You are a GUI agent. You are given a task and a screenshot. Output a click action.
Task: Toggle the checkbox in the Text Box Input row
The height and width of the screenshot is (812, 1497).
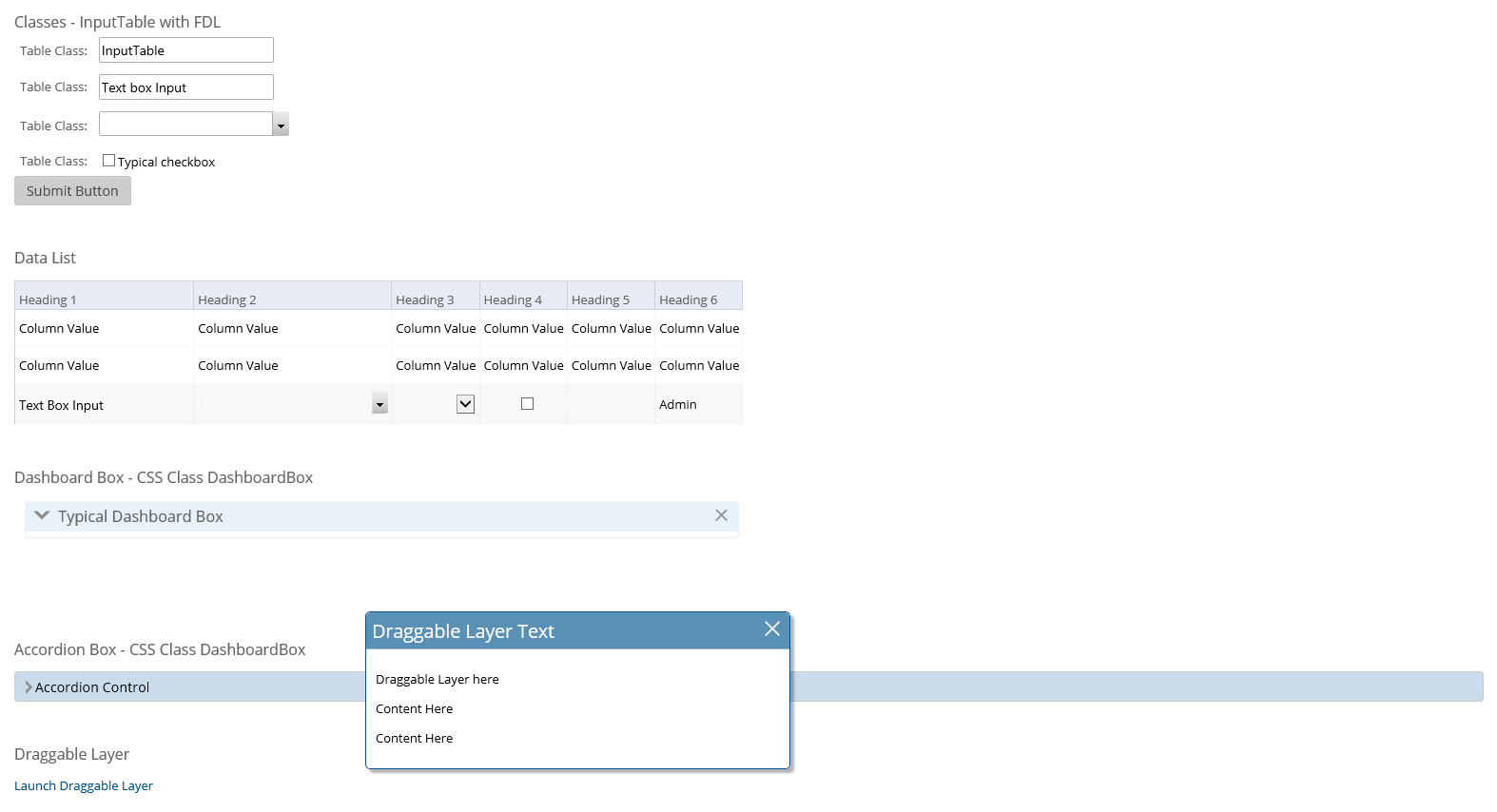[527, 404]
